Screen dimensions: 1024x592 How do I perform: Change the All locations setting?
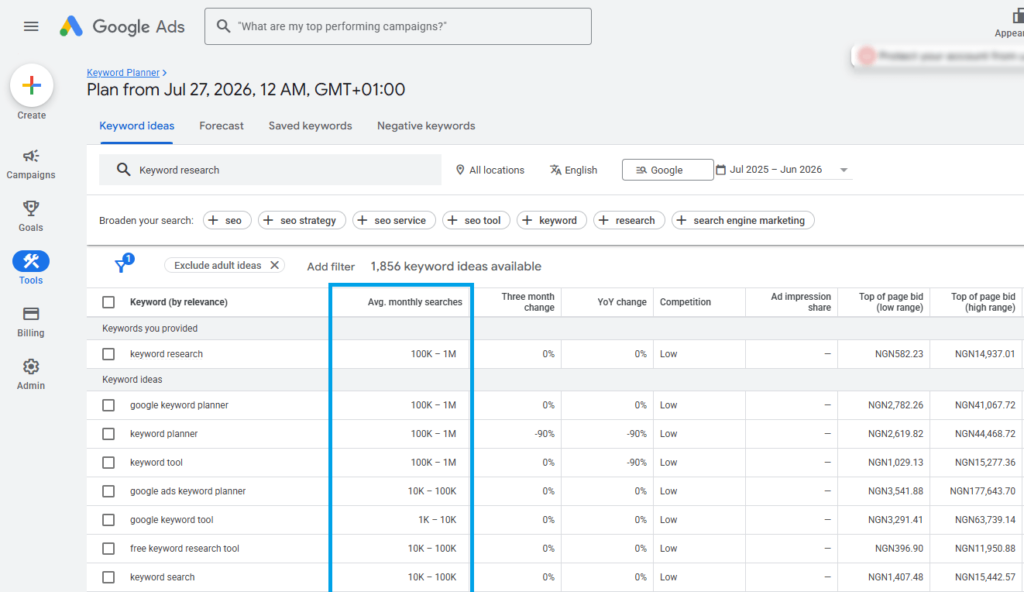point(490,170)
